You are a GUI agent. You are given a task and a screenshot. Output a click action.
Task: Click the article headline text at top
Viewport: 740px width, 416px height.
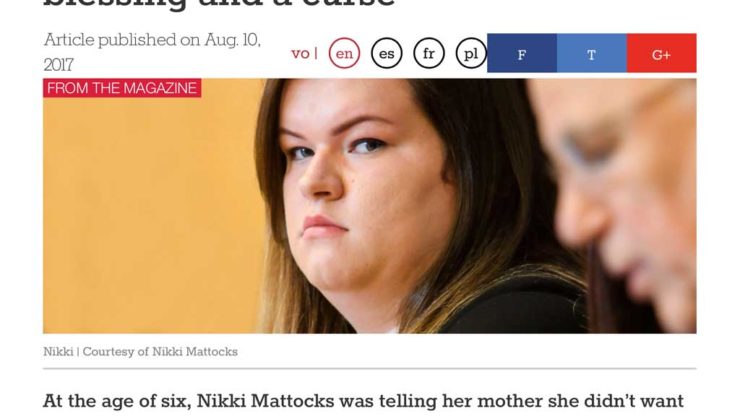coord(219,4)
